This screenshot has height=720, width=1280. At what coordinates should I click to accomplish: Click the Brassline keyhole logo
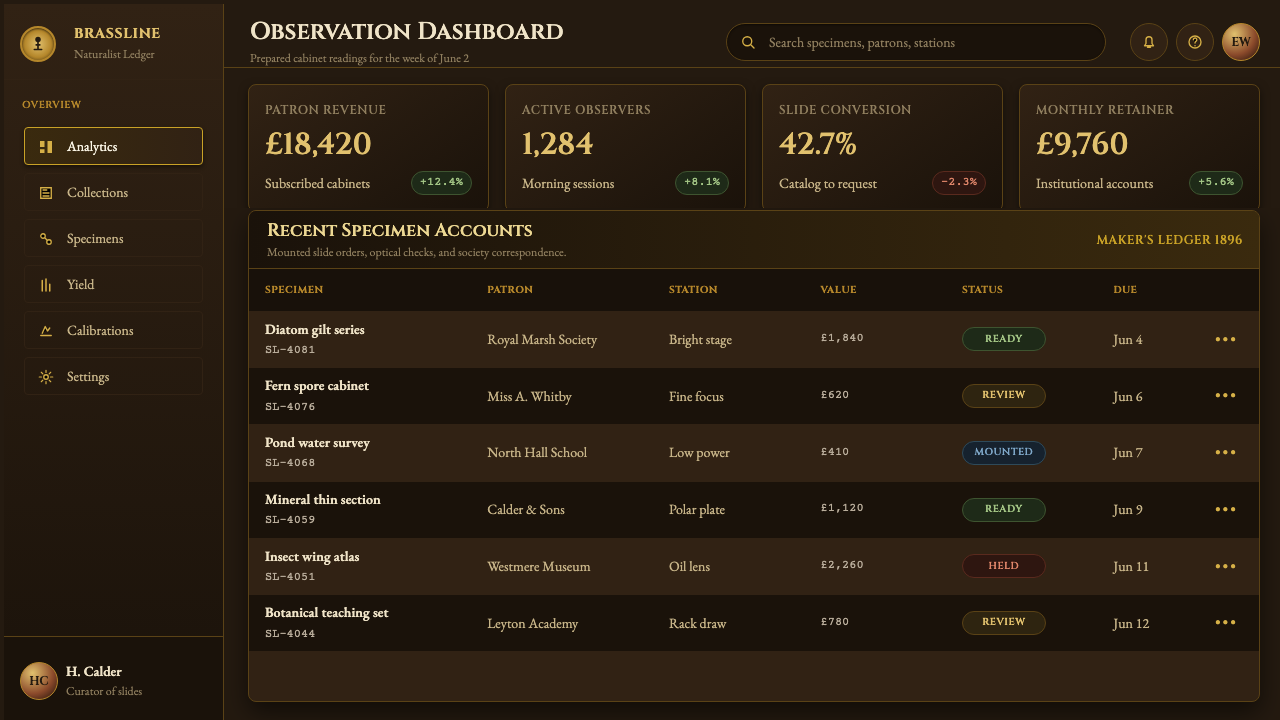39,43
